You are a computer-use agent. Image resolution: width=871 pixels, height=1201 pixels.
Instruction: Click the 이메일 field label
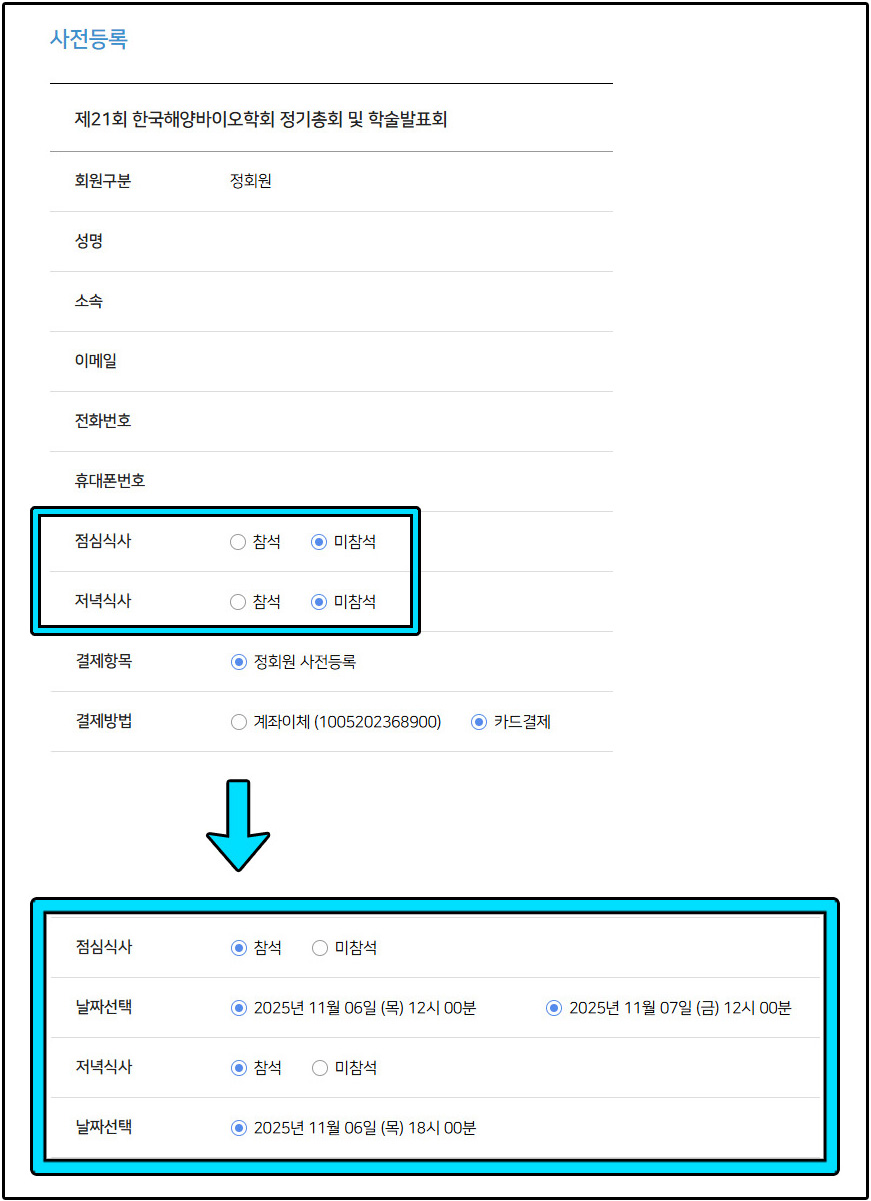(96, 361)
